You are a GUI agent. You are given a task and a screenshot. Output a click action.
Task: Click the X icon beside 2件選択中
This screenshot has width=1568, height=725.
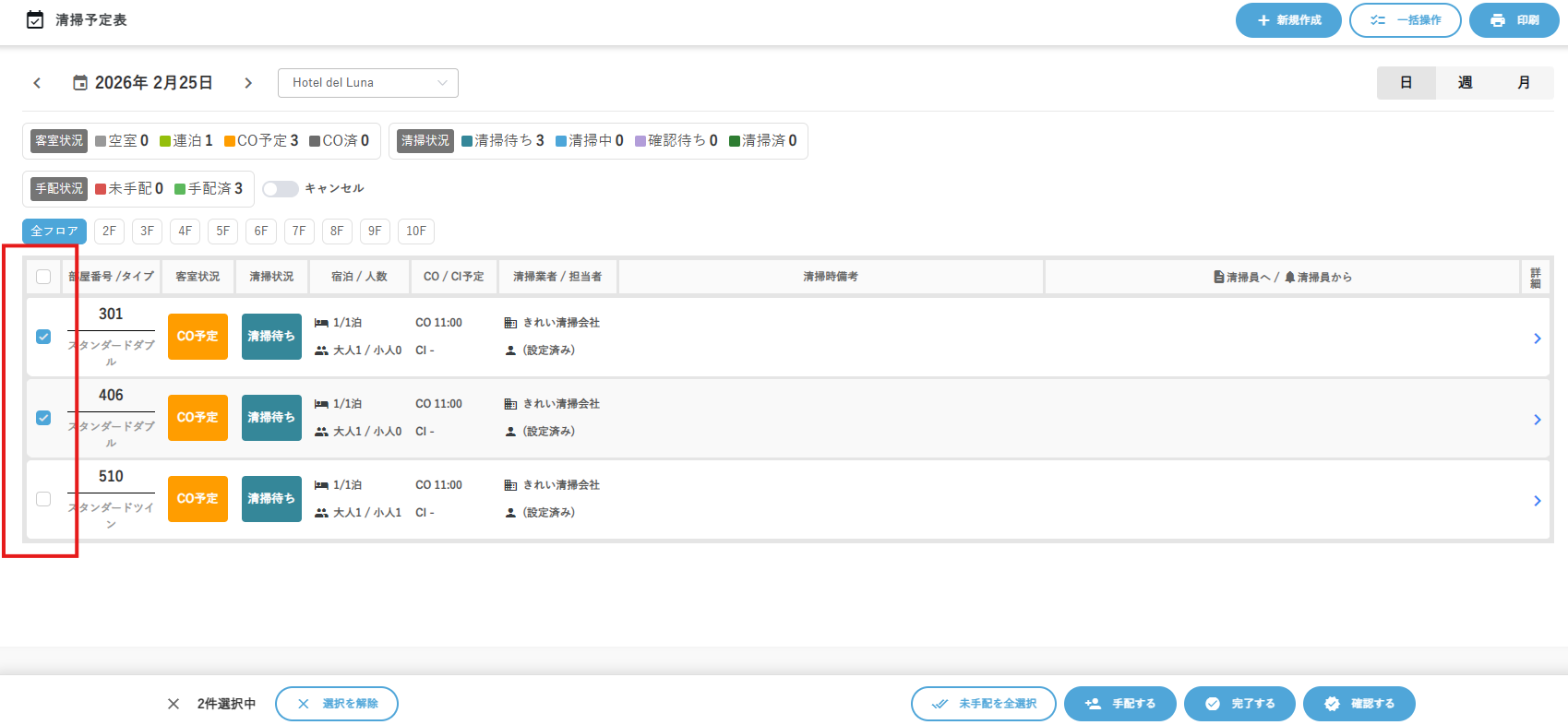coord(174,704)
